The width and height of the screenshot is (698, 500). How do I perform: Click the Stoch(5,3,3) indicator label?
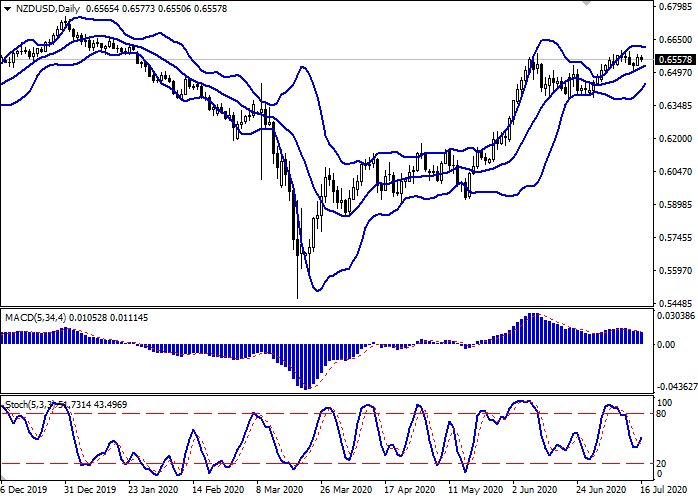click(32, 402)
